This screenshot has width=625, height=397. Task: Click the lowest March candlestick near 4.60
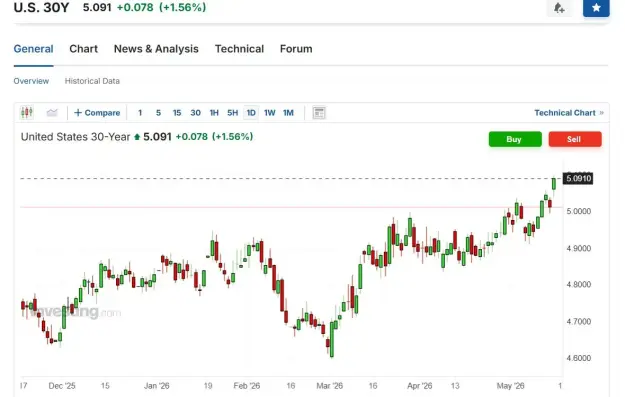332,339
